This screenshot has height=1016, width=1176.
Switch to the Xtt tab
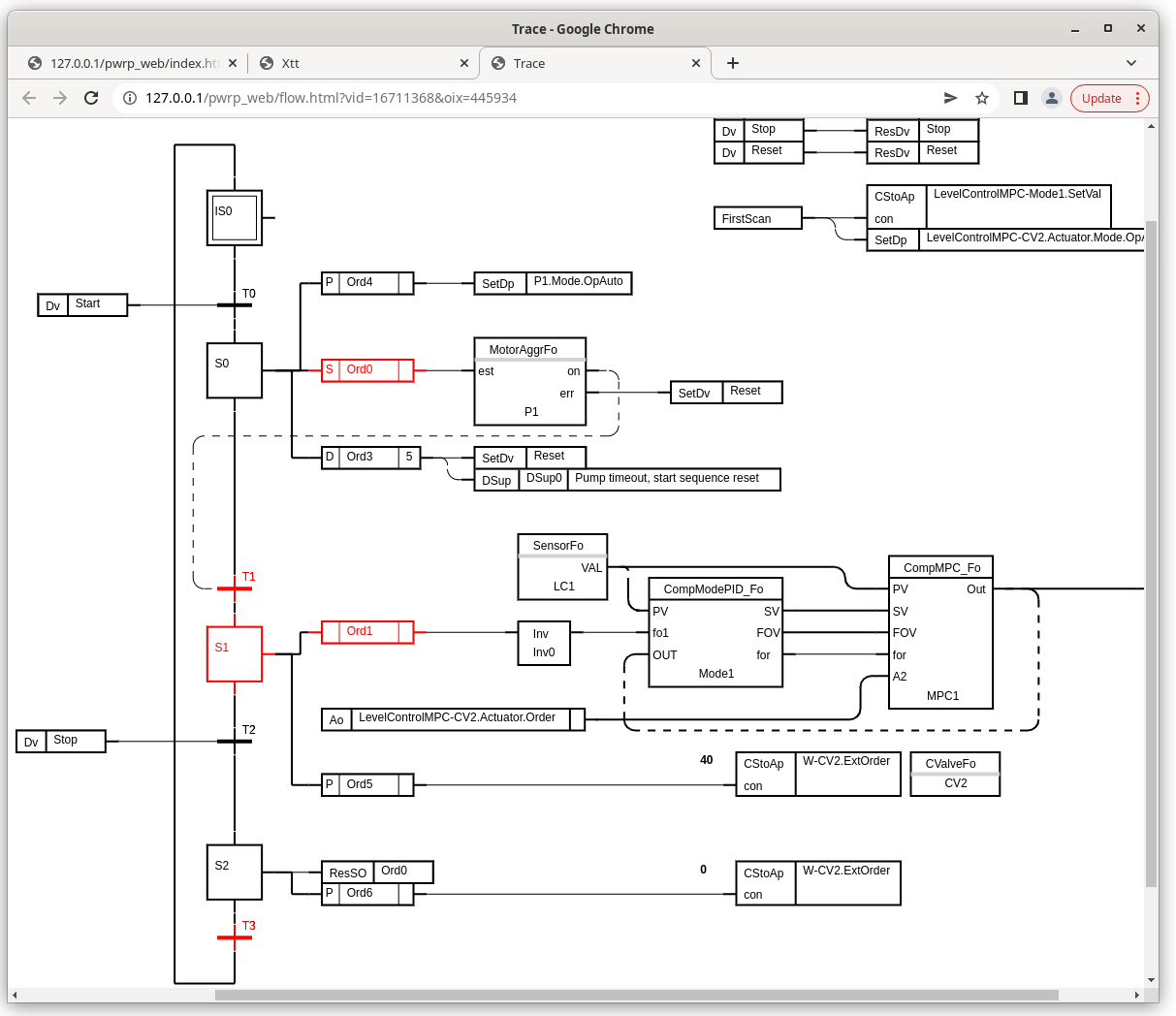tap(359, 63)
